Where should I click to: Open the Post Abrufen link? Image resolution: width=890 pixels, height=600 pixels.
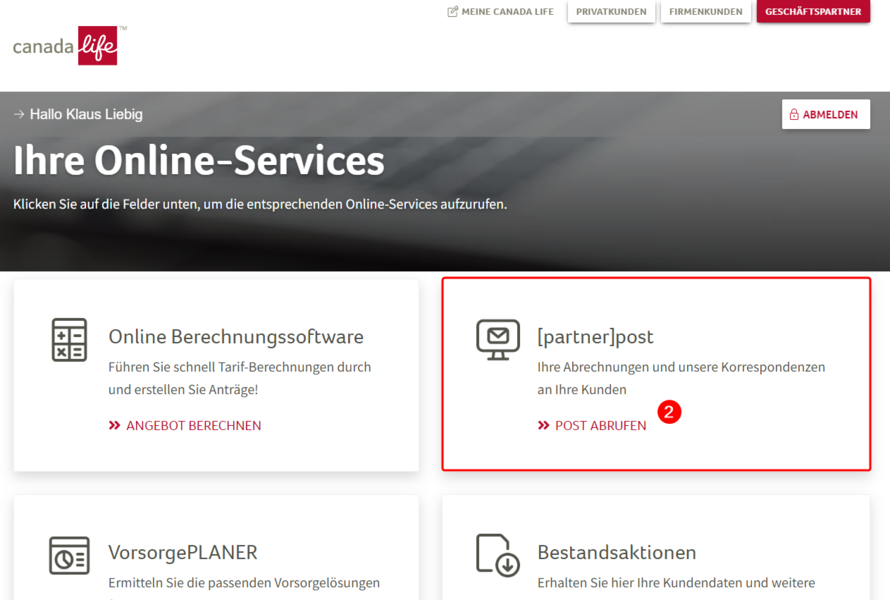coord(592,425)
